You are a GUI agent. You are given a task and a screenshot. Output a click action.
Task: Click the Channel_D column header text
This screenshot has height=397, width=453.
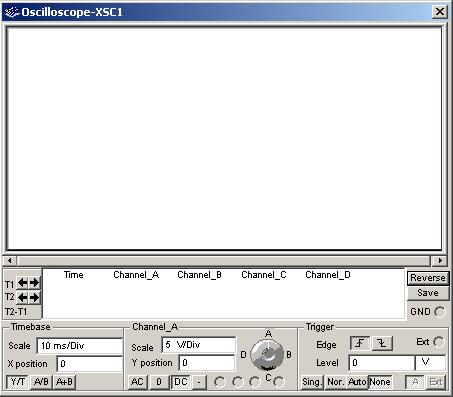click(328, 275)
